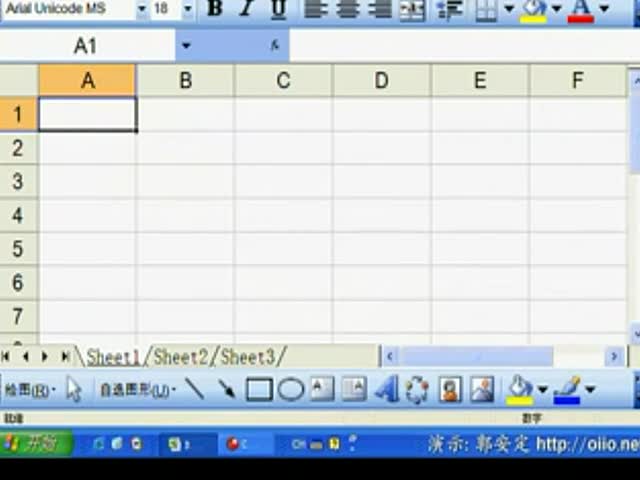Open the font name dropdown
Screen dimensions: 640x480
[x=141, y=10]
